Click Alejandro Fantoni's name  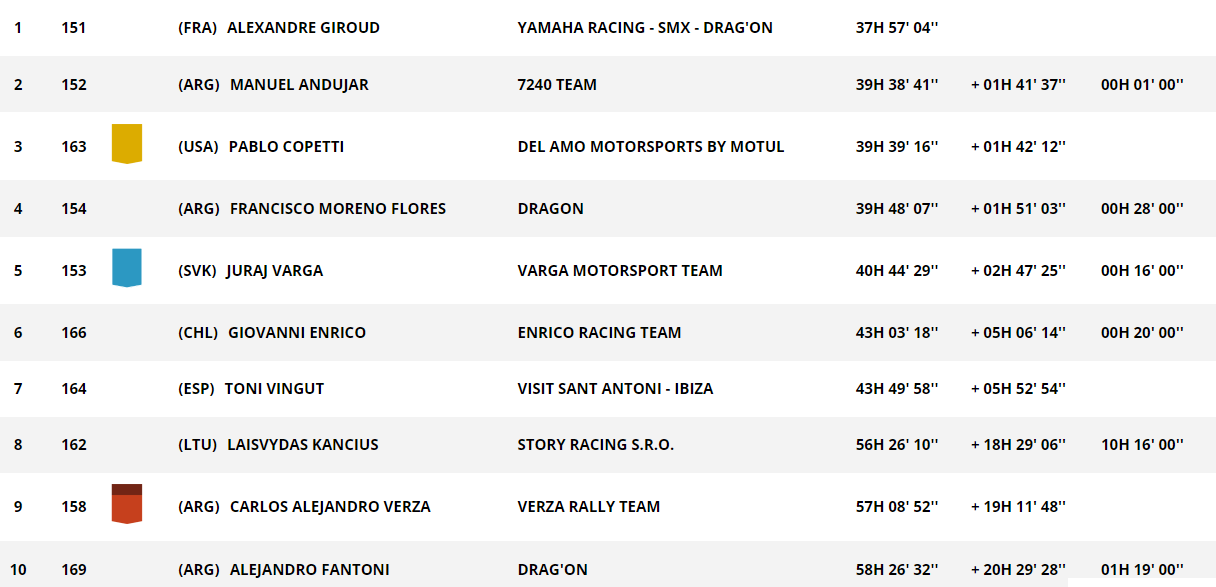(x=309, y=570)
